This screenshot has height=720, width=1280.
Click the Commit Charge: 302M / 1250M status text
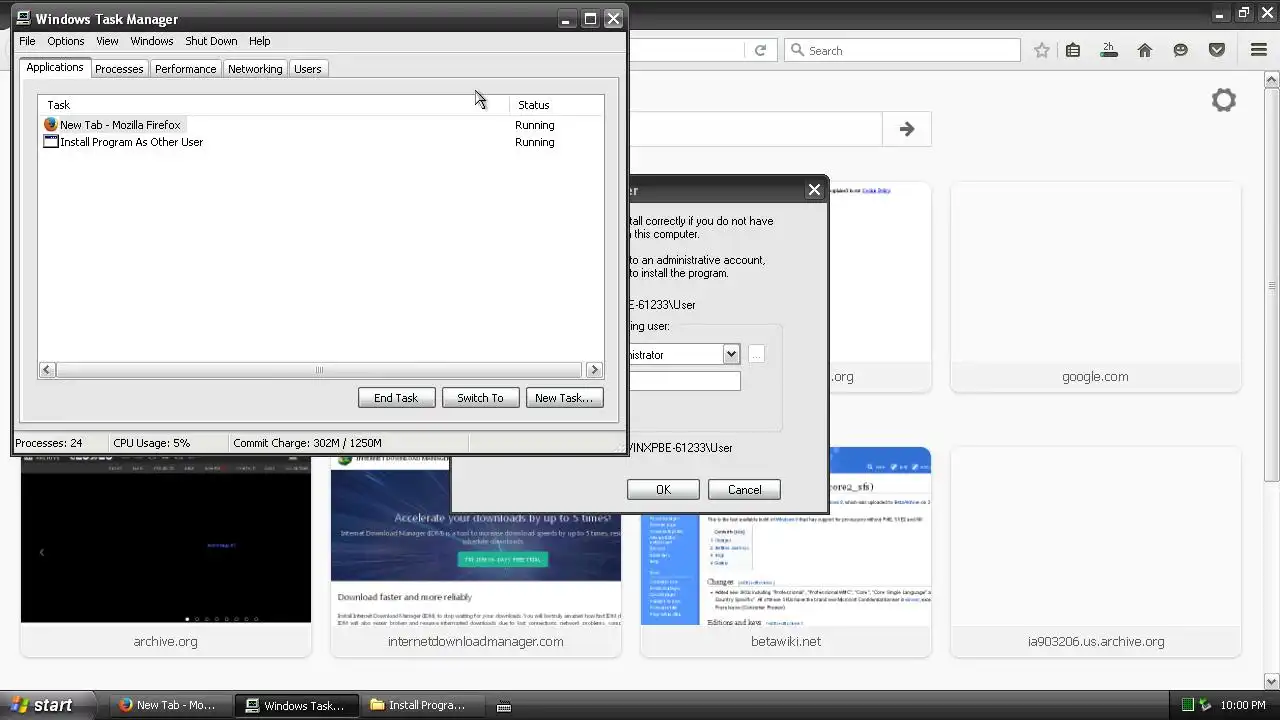[307, 443]
